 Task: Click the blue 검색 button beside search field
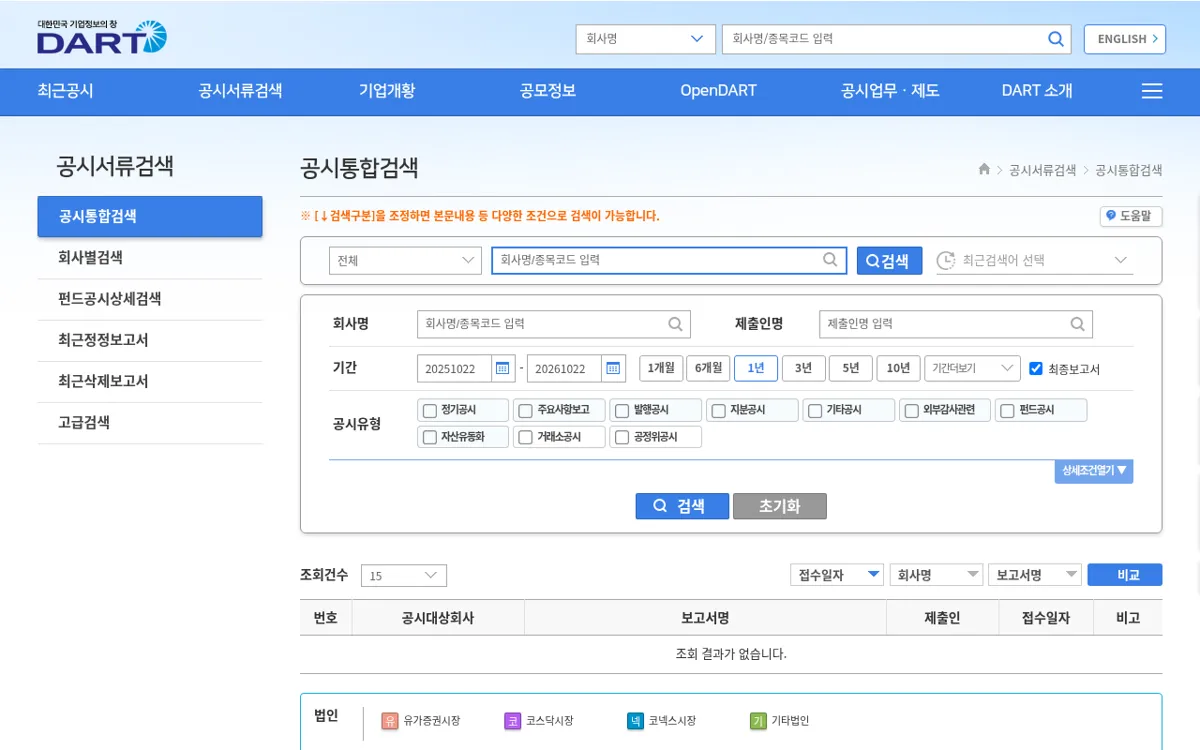point(889,260)
